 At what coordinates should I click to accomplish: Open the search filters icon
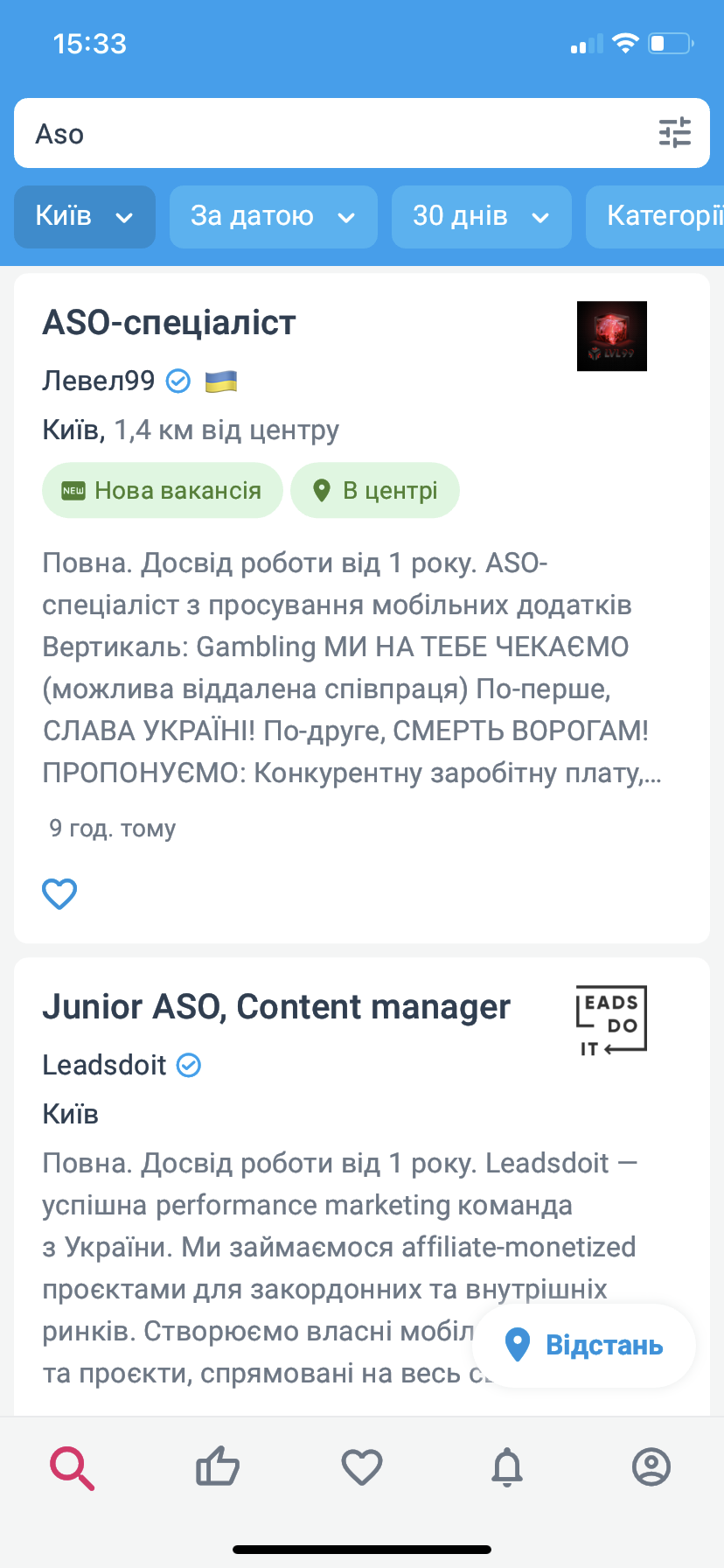[x=674, y=133]
